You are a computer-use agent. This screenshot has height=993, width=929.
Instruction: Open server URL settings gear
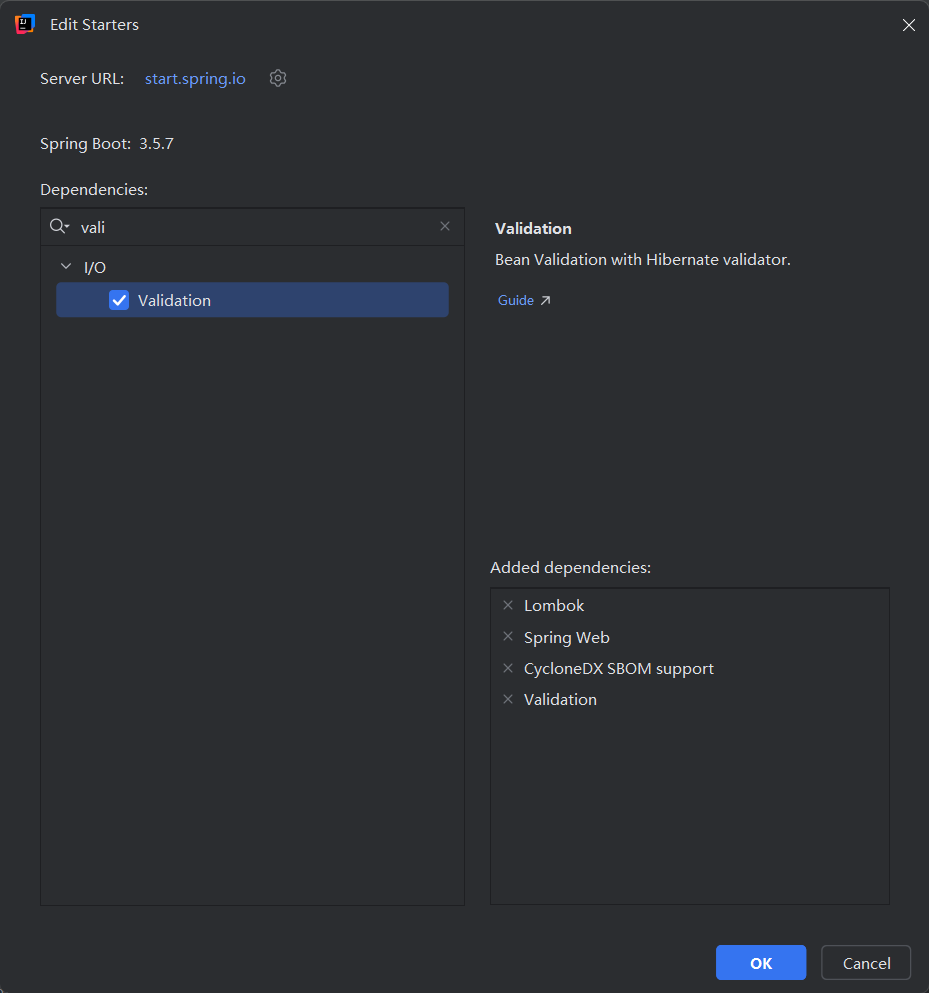pos(277,79)
